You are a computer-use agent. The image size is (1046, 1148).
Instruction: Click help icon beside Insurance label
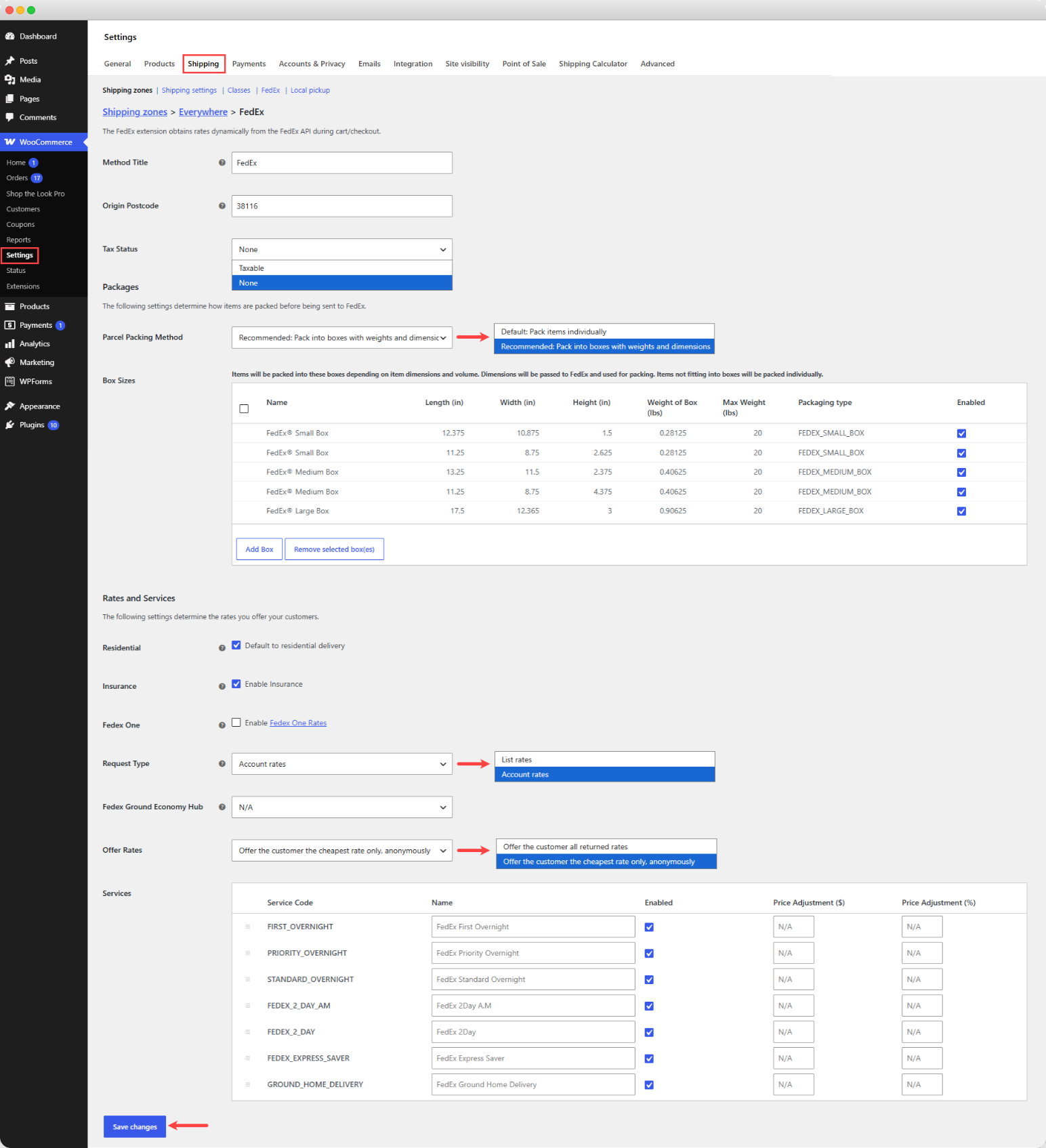click(x=222, y=687)
